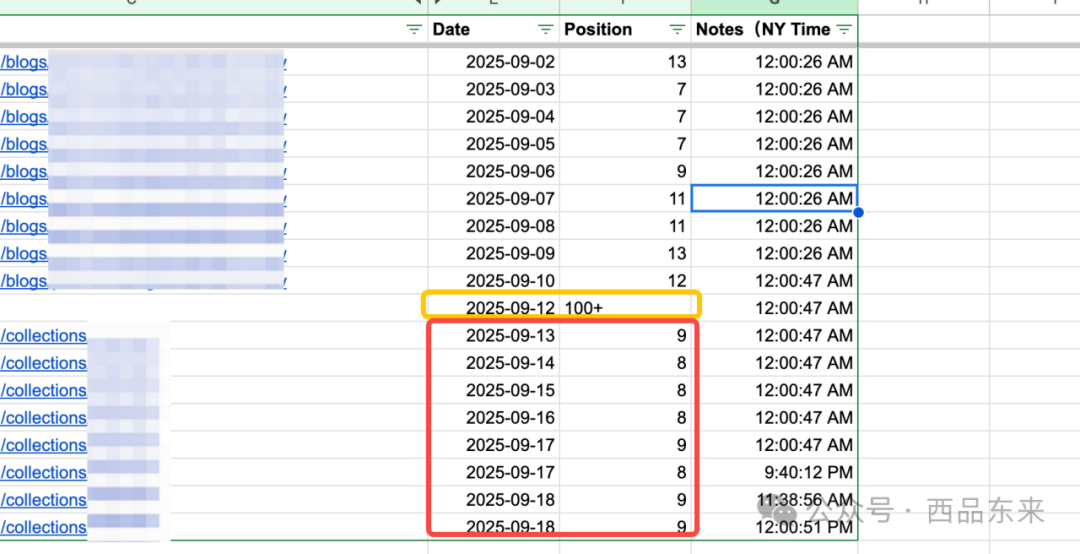
Task: Select the Position cell showing 100+
Action: tap(624, 308)
